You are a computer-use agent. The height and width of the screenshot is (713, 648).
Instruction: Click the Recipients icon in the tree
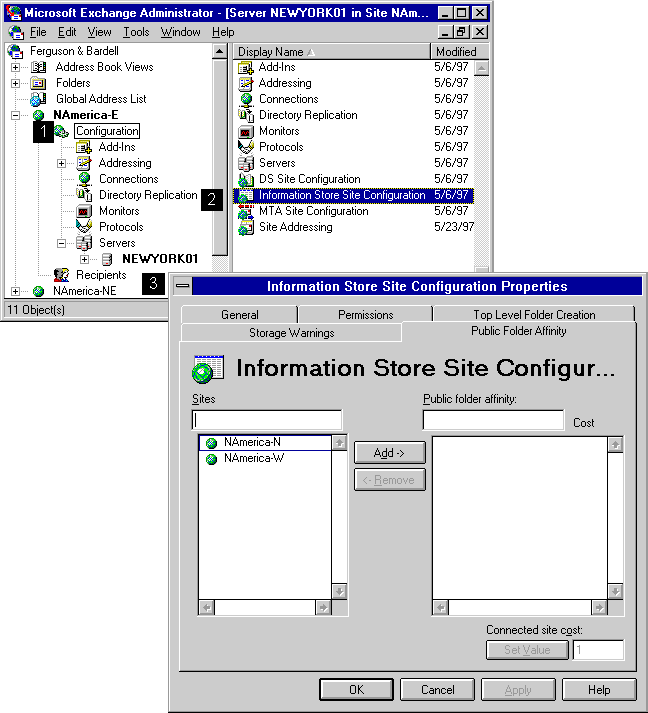click(61, 275)
